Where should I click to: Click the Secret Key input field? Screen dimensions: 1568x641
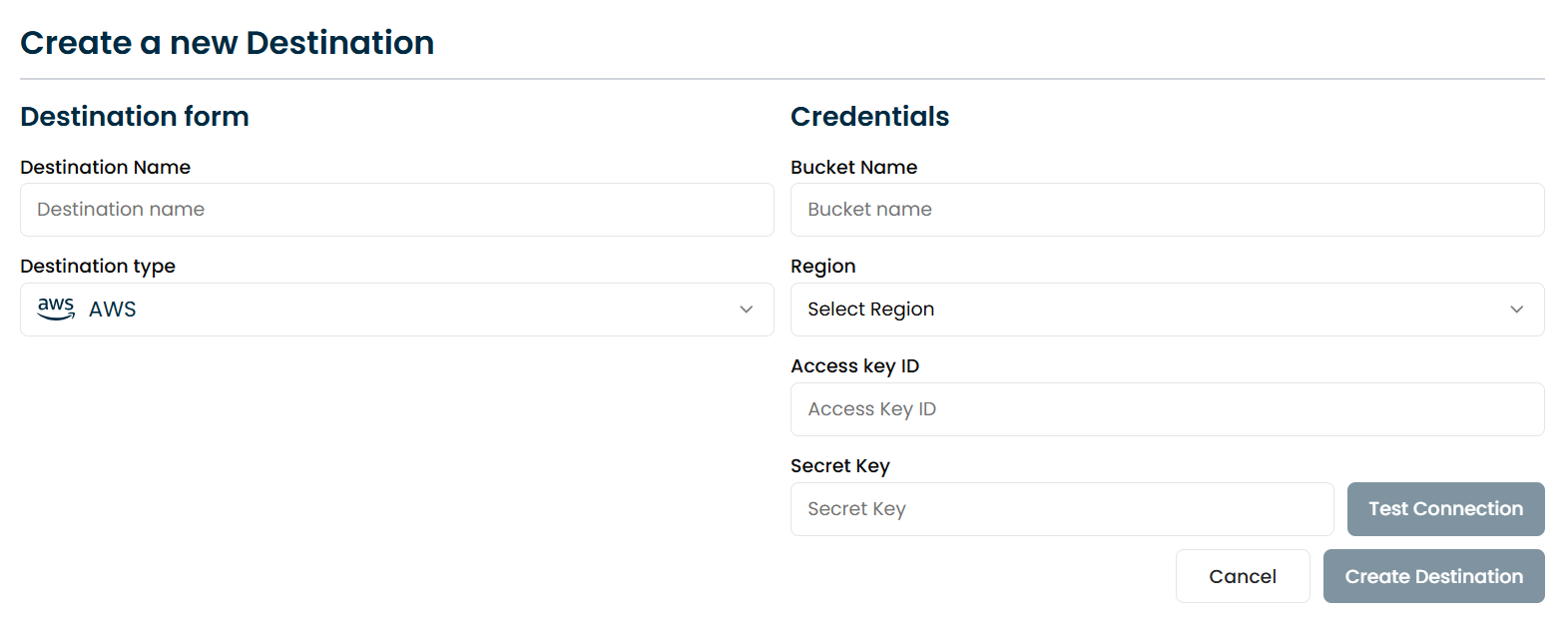click(1061, 509)
